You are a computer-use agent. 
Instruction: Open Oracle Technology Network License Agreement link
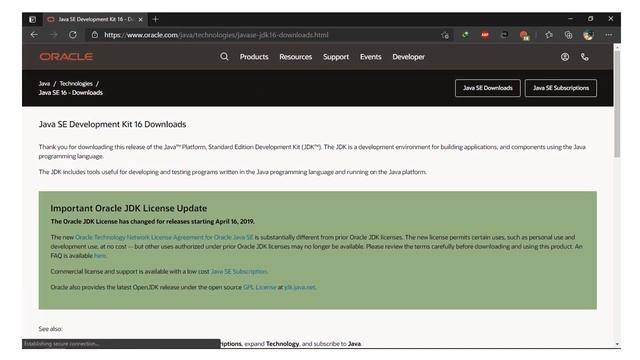[164, 237]
